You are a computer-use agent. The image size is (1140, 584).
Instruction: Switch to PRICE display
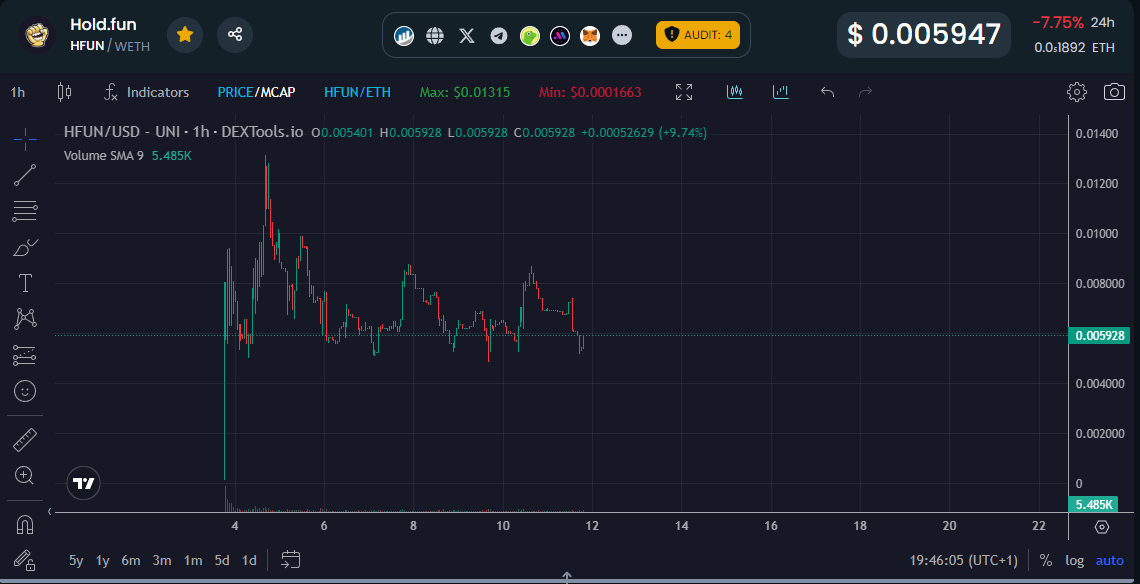coord(234,92)
